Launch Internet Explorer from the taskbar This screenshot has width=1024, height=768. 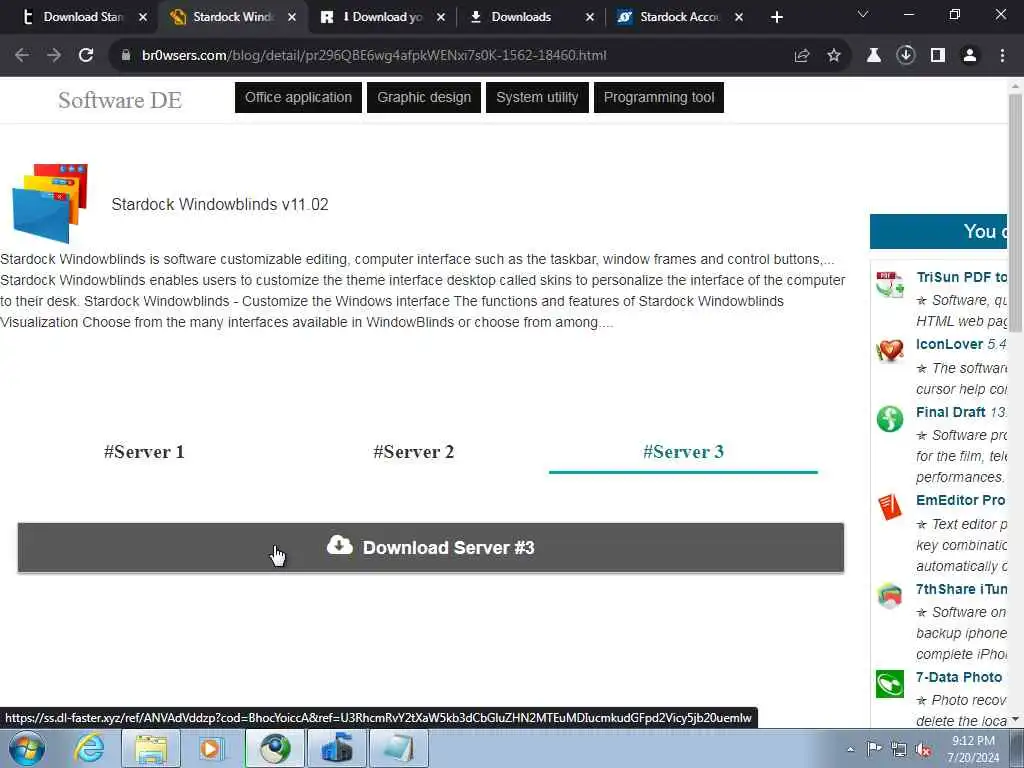click(89, 748)
